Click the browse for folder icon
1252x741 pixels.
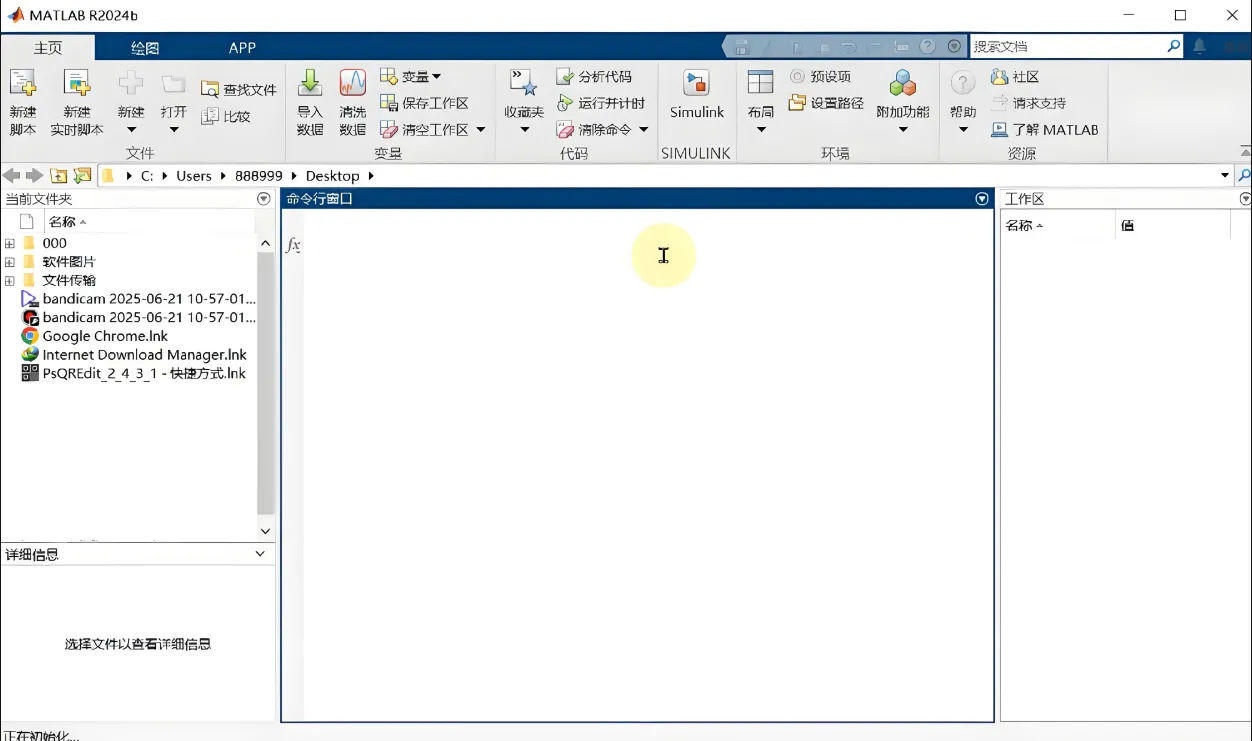(x=83, y=176)
